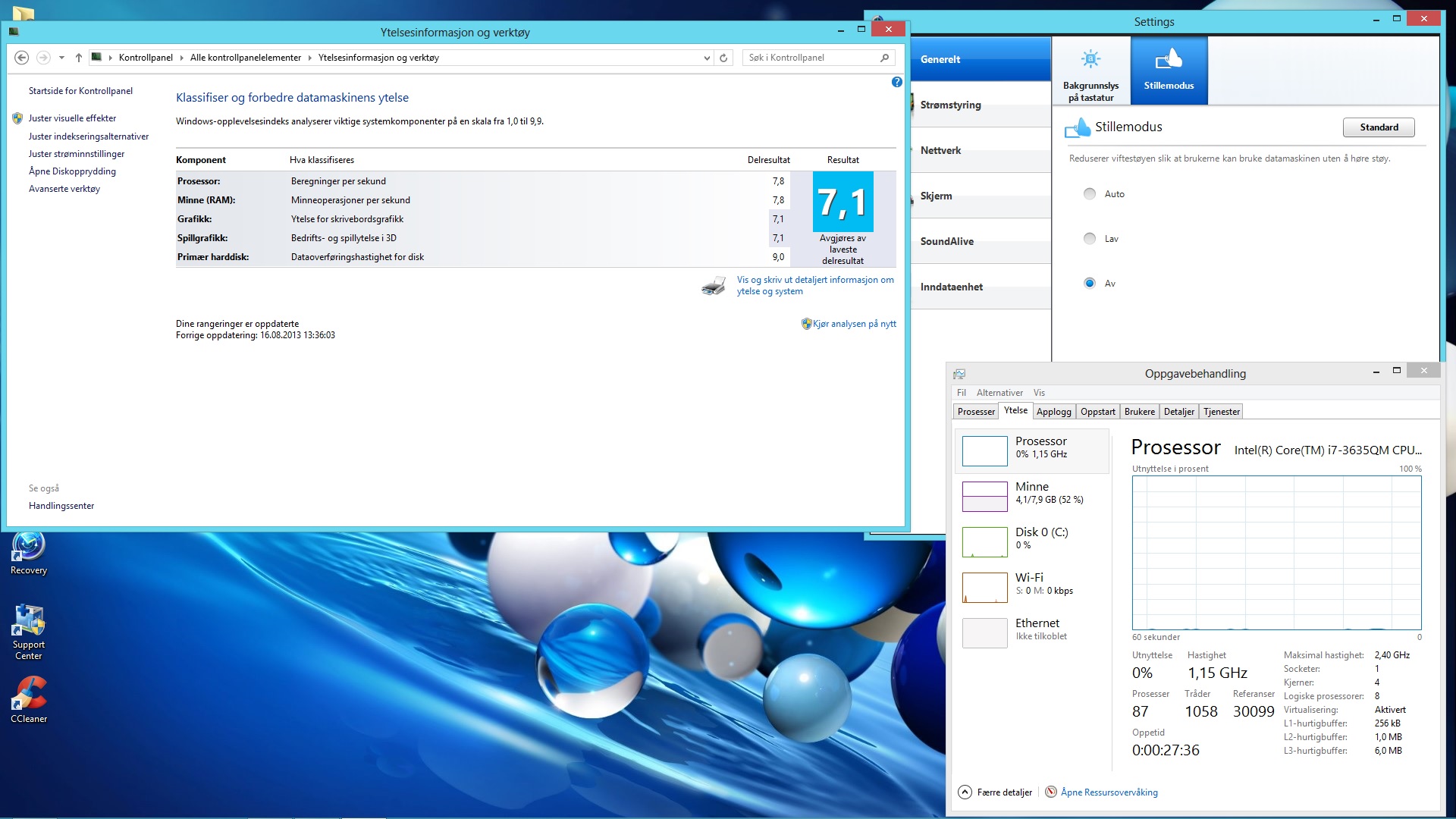Expand Alle kontrollpanelelementer breadcrumb arrow
The image size is (1456, 819).
[x=309, y=58]
